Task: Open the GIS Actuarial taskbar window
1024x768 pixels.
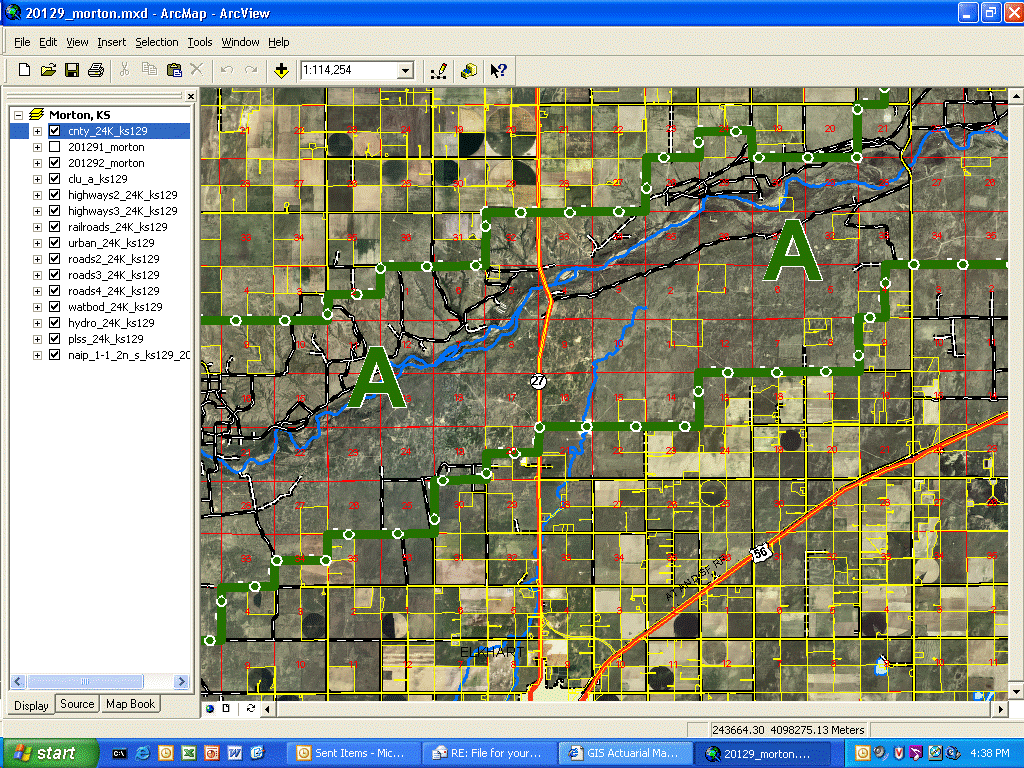Action: pos(625,752)
